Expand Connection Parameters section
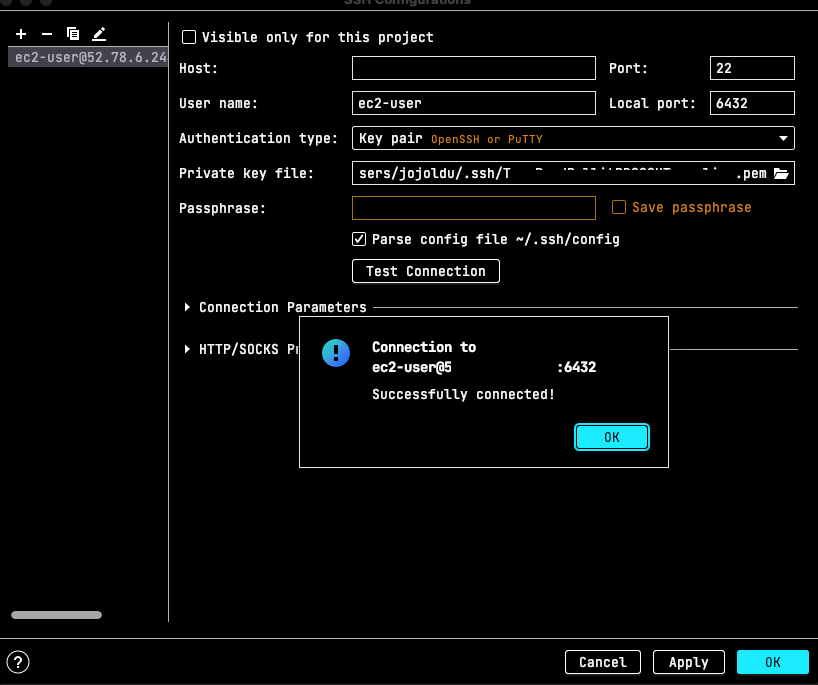 (x=187, y=307)
